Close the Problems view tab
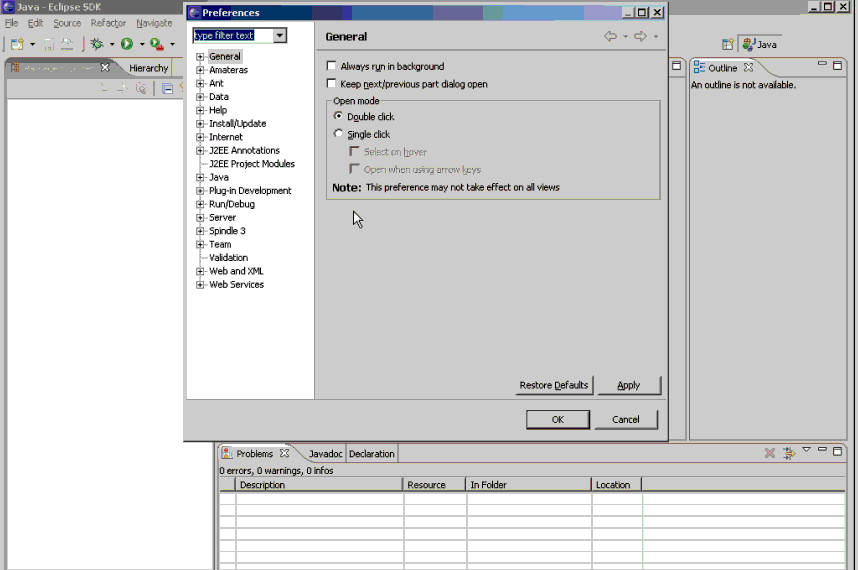Viewport: 858px width, 570px height. (x=285, y=453)
